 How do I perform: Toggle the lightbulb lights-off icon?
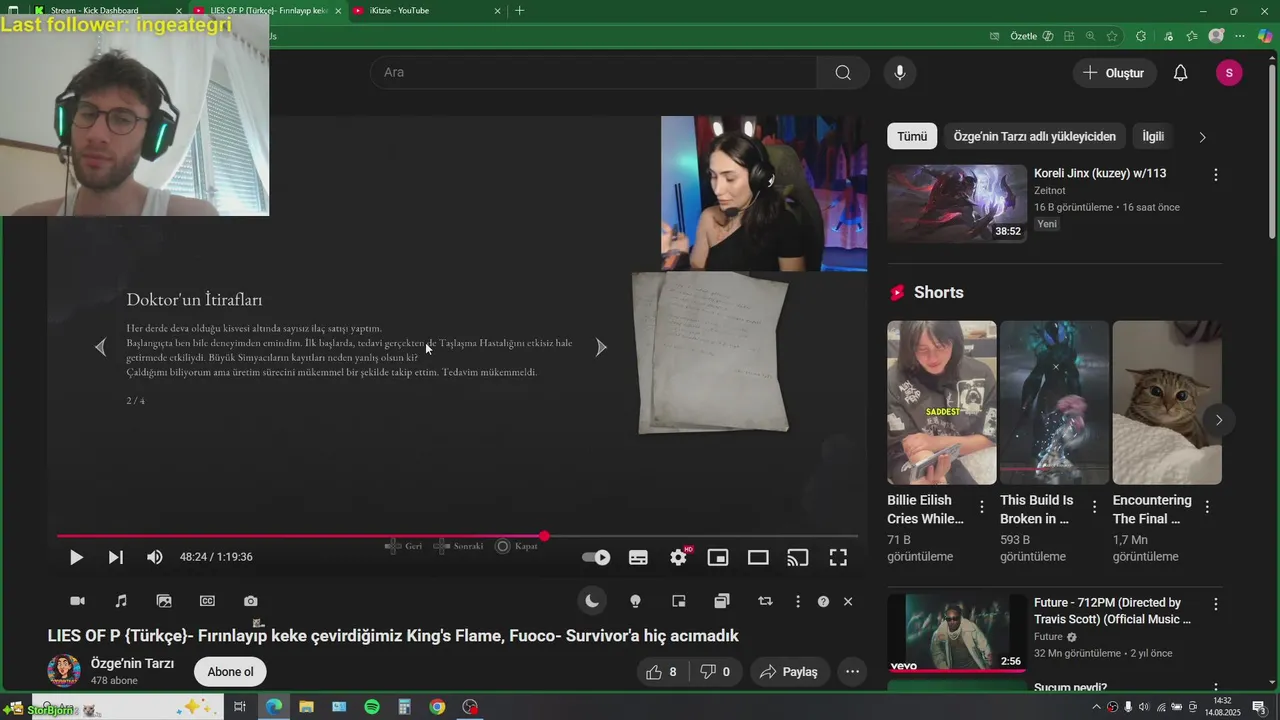pyautogui.click(x=635, y=601)
